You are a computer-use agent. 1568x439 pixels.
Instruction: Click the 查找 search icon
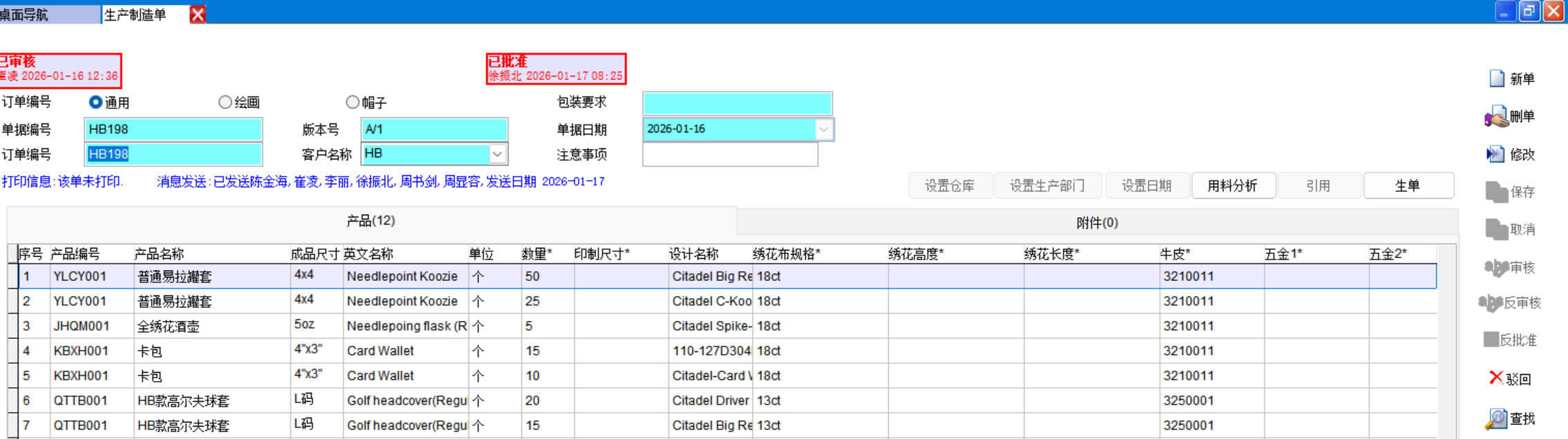(x=1496, y=418)
